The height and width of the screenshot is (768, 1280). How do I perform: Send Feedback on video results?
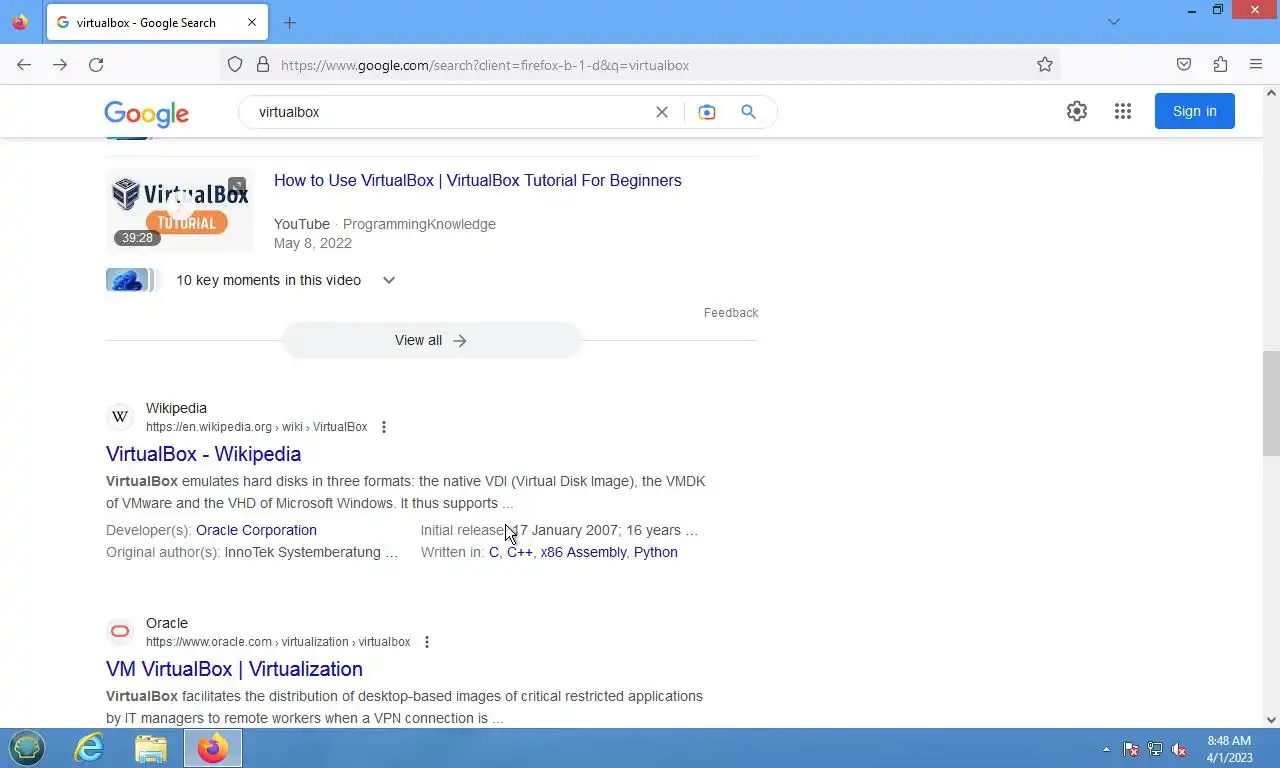point(731,313)
